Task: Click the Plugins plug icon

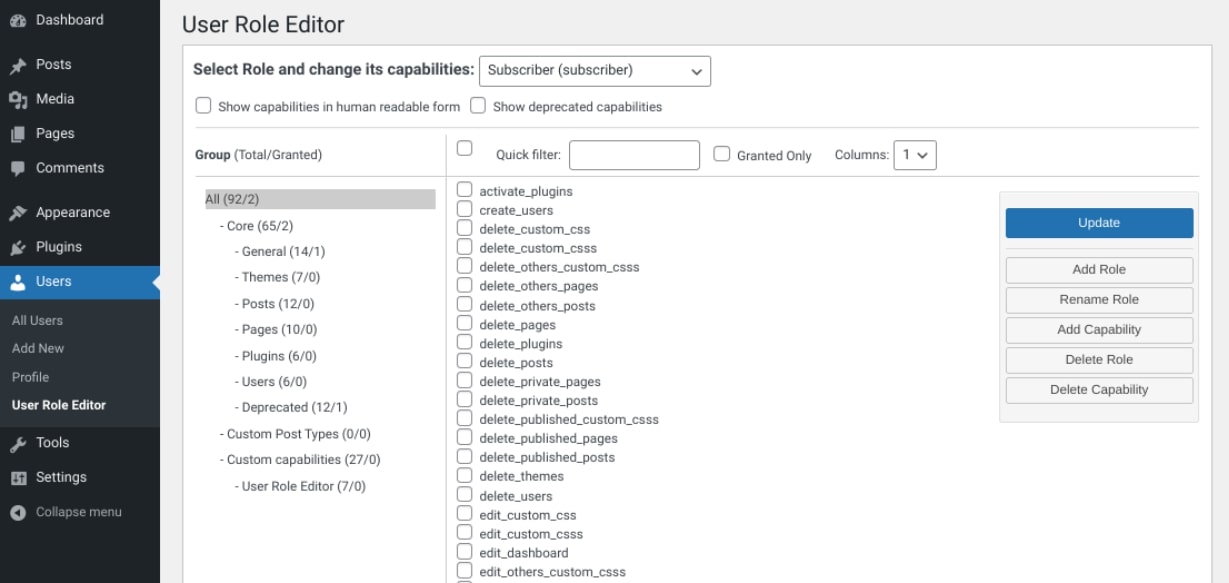Action: point(18,247)
